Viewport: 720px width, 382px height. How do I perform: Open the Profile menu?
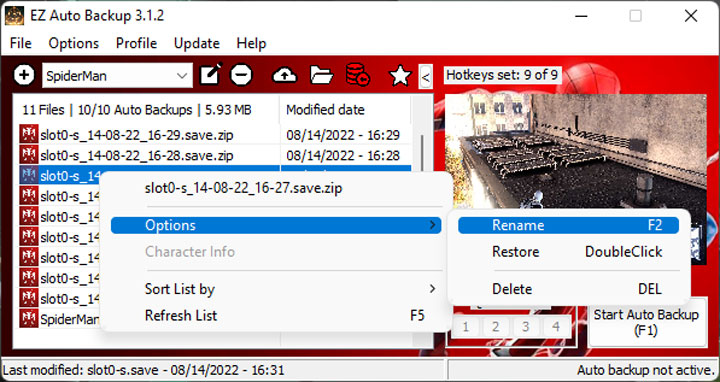tap(136, 43)
